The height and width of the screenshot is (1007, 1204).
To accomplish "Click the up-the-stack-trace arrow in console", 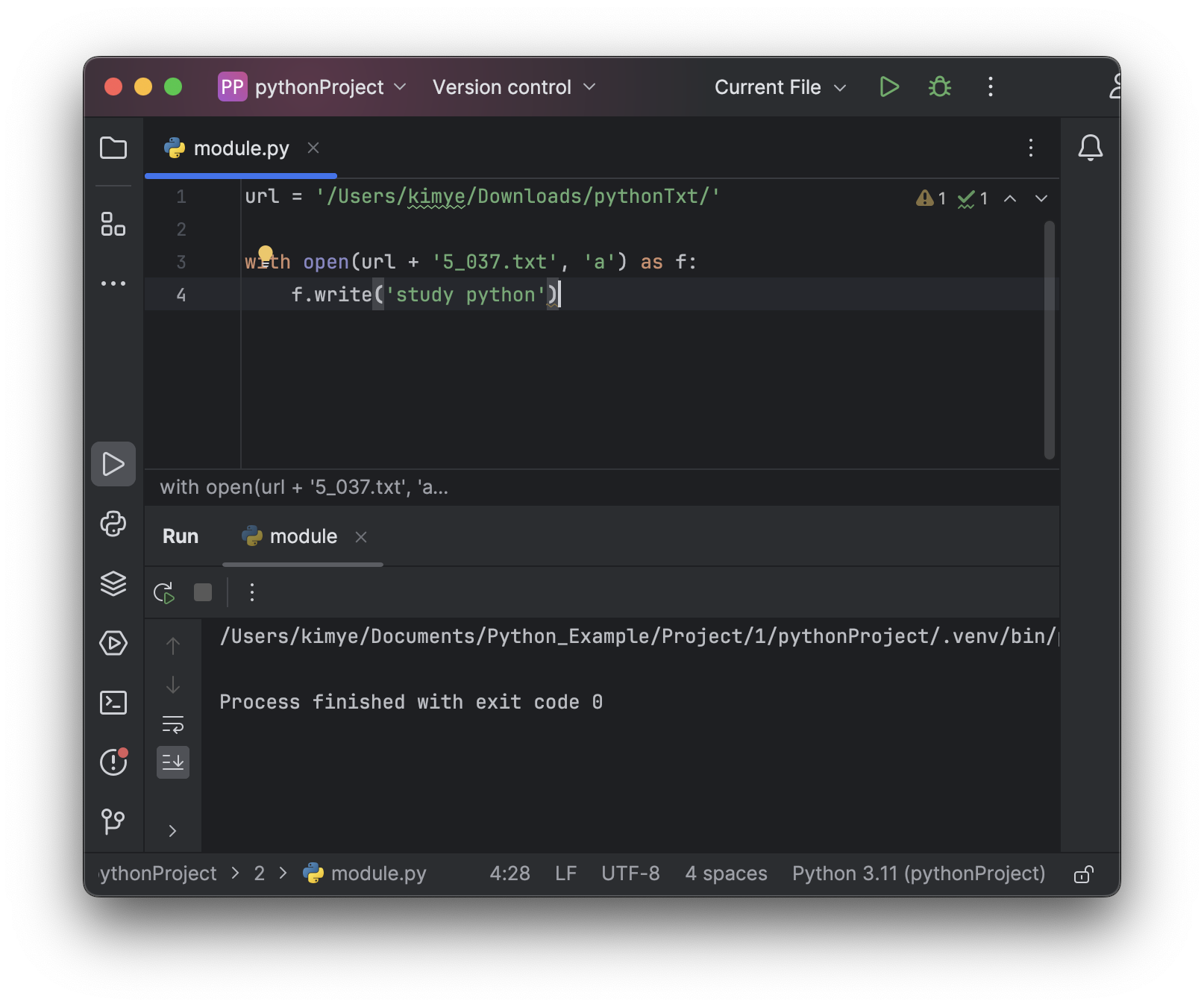I will [173, 645].
